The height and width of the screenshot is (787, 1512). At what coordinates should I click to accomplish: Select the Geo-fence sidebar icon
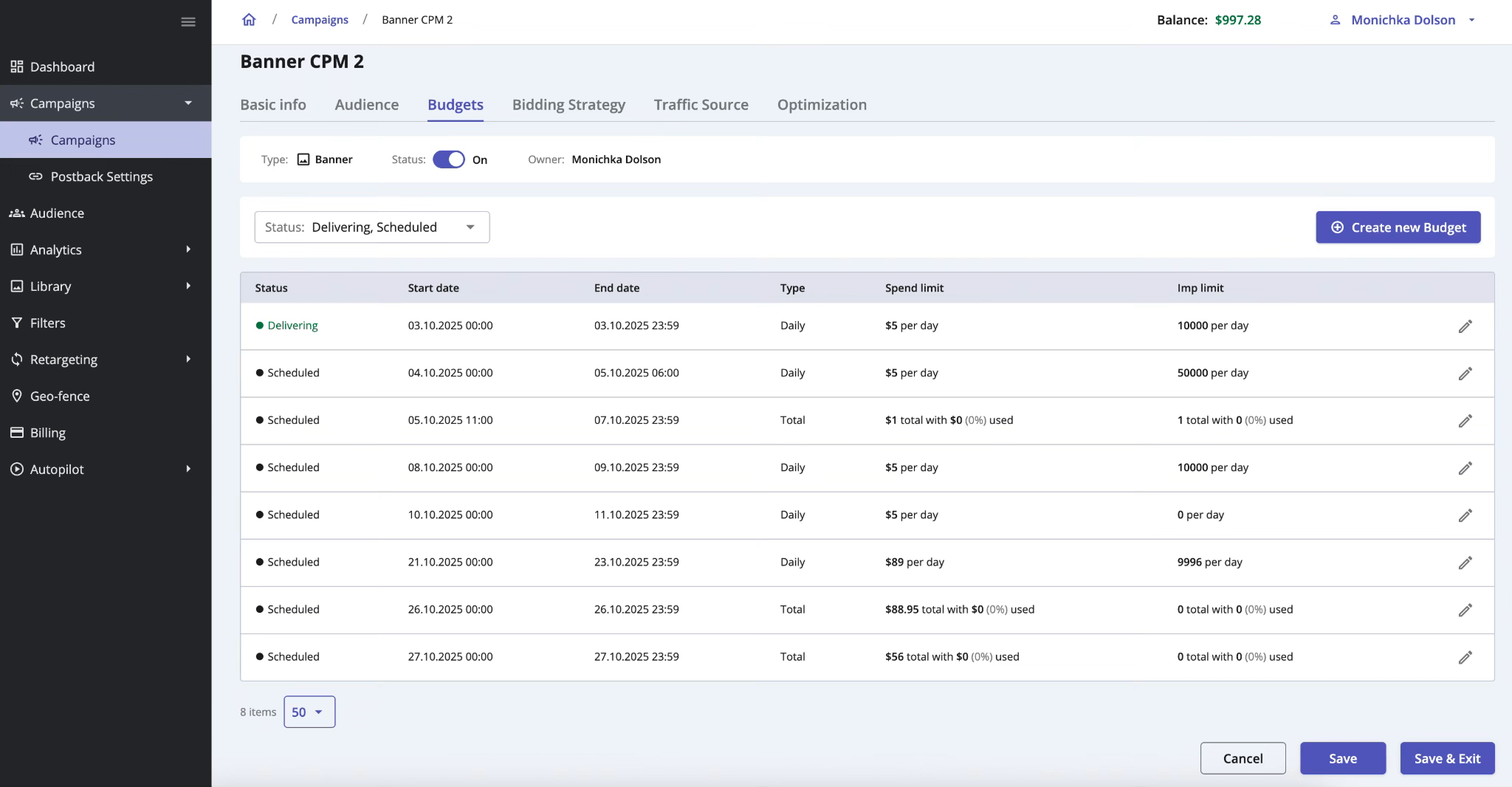17,396
